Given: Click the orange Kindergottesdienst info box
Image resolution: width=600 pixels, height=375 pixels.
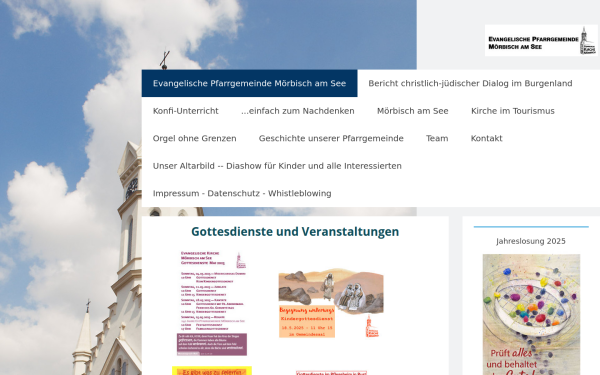Looking at the screenshot, I should [307, 322].
